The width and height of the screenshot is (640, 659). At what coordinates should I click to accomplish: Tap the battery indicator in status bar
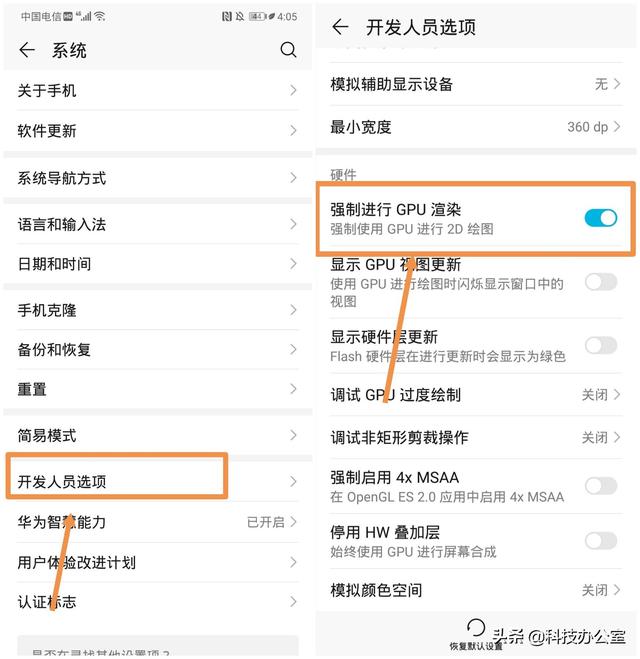coord(261,16)
